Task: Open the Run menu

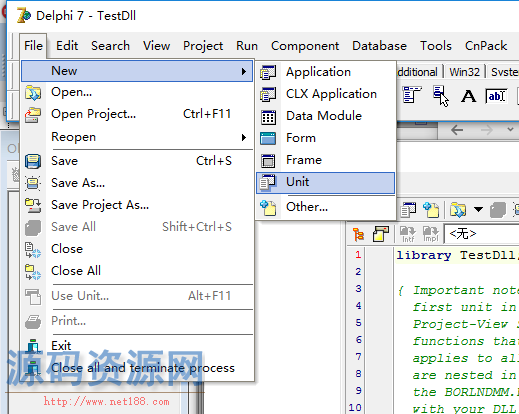Action: click(247, 46)
